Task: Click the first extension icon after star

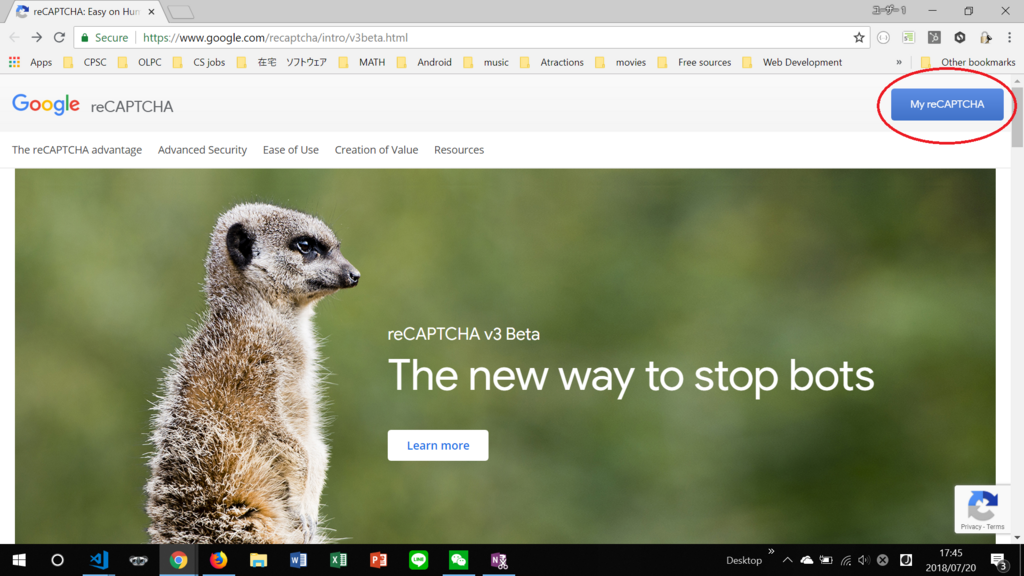Action: pos(883,38)
